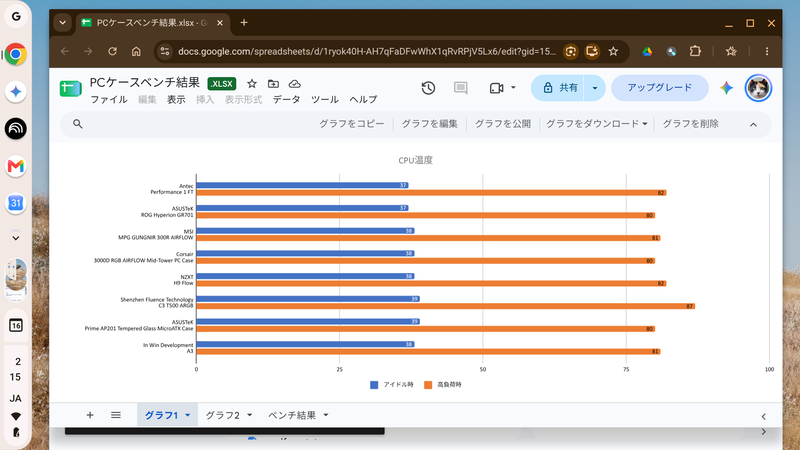Open version history clock icon
Image resolution: width=800 pixels, height=450 pixels.
coord(428,88)
